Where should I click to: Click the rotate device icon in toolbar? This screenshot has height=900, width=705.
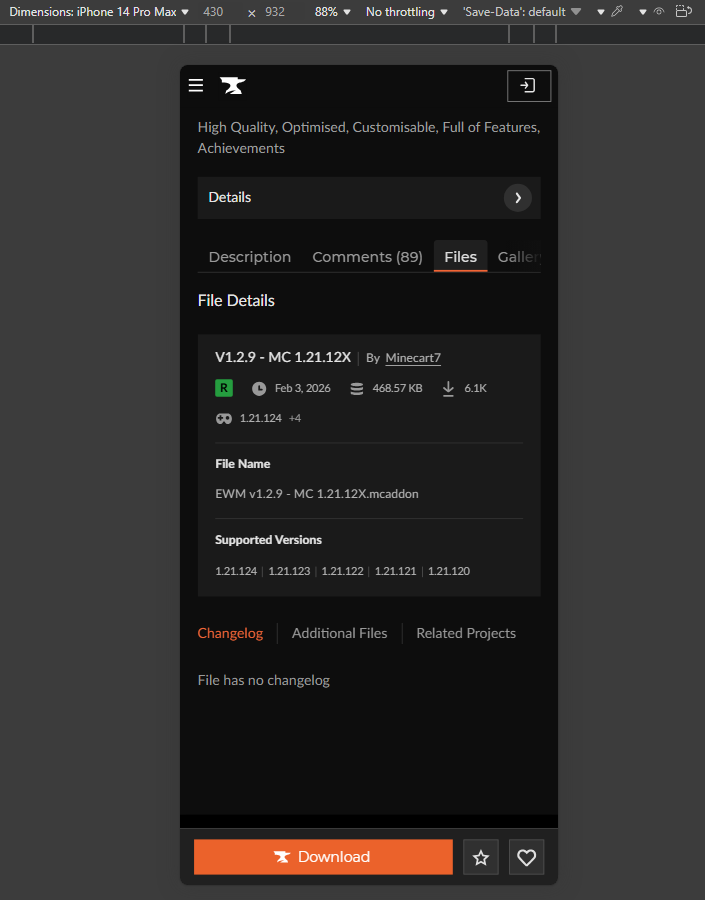pyautogui.click(x=683, y=12)
